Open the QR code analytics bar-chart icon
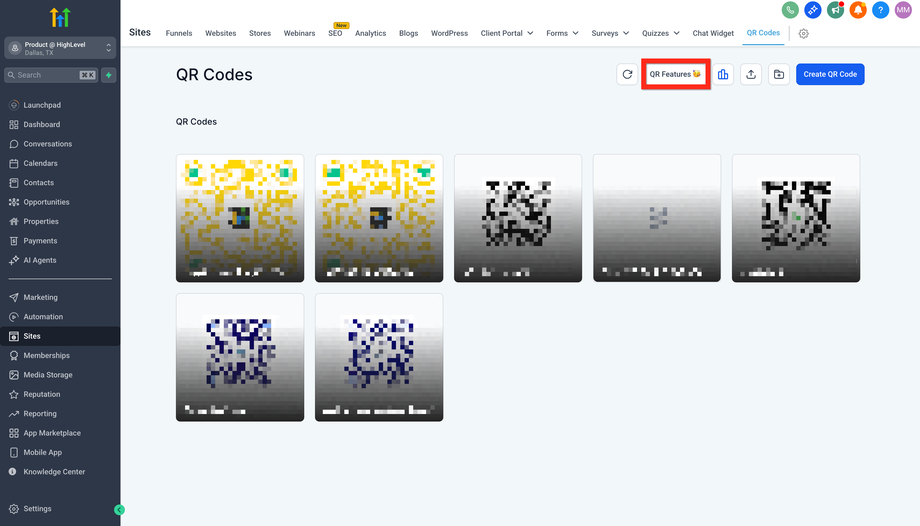This screenshot has width=920, height=526. (x=723, y=74)
